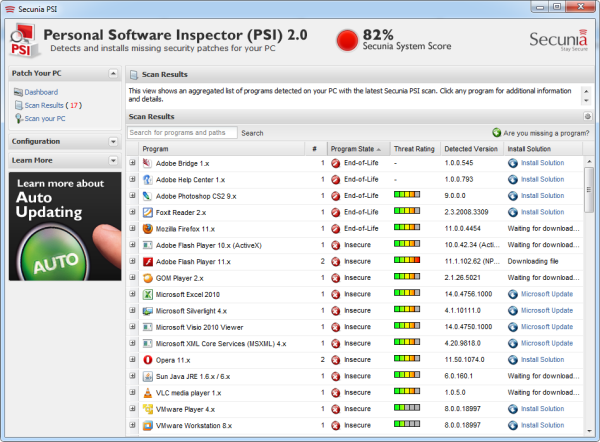The image size is (600, 442).
Task: Click the globe icon beside Opera Install Solution
Action: 513,360
